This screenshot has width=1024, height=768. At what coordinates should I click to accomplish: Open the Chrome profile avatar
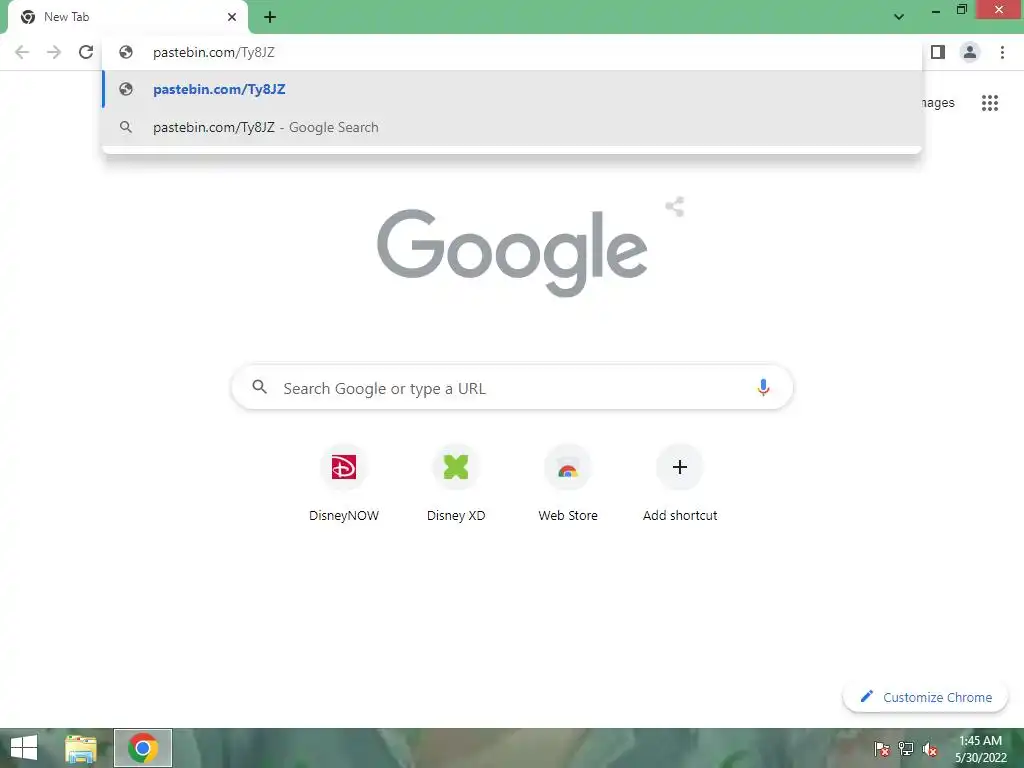pyautogui.click(x=970, y=52)
